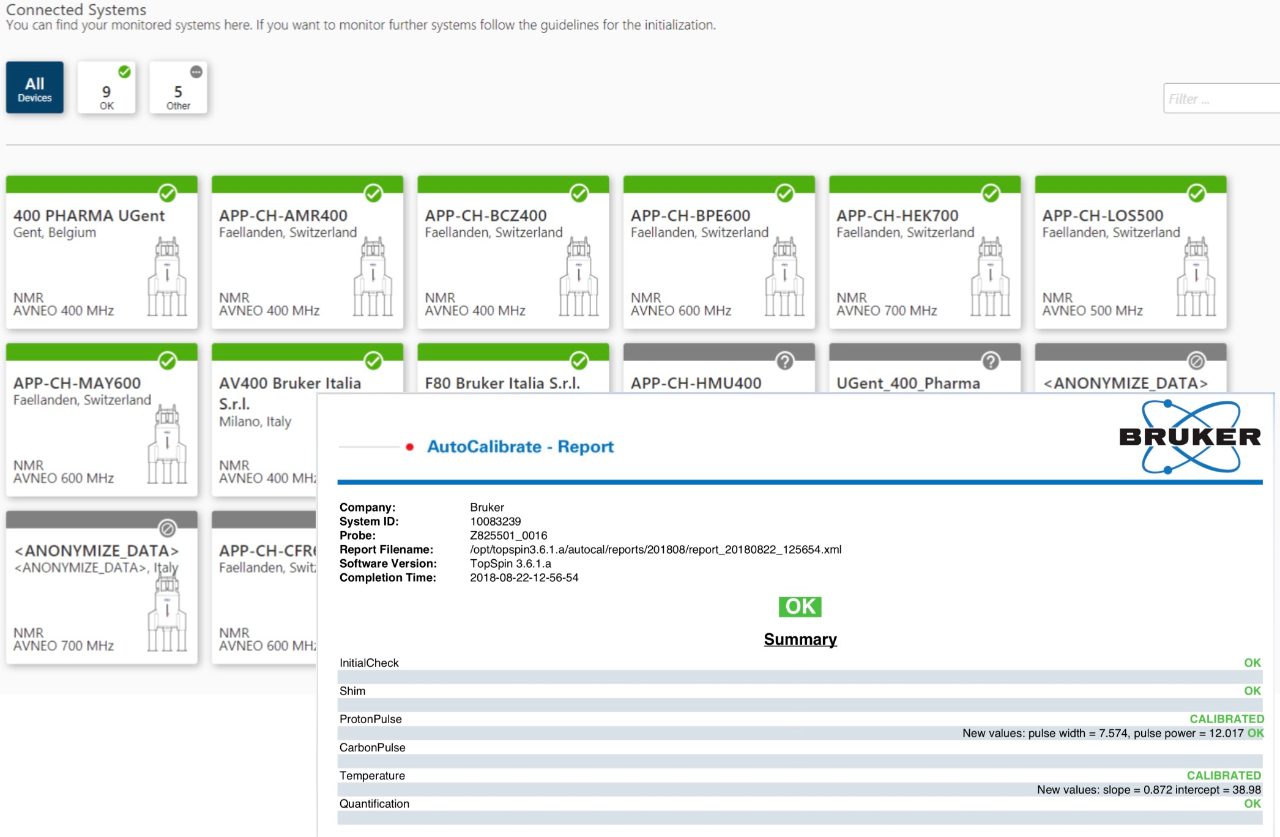
Task: Click question mark status icon on UGent_400_Pharma
Action: pyautogui.click(x=990, y=361)
